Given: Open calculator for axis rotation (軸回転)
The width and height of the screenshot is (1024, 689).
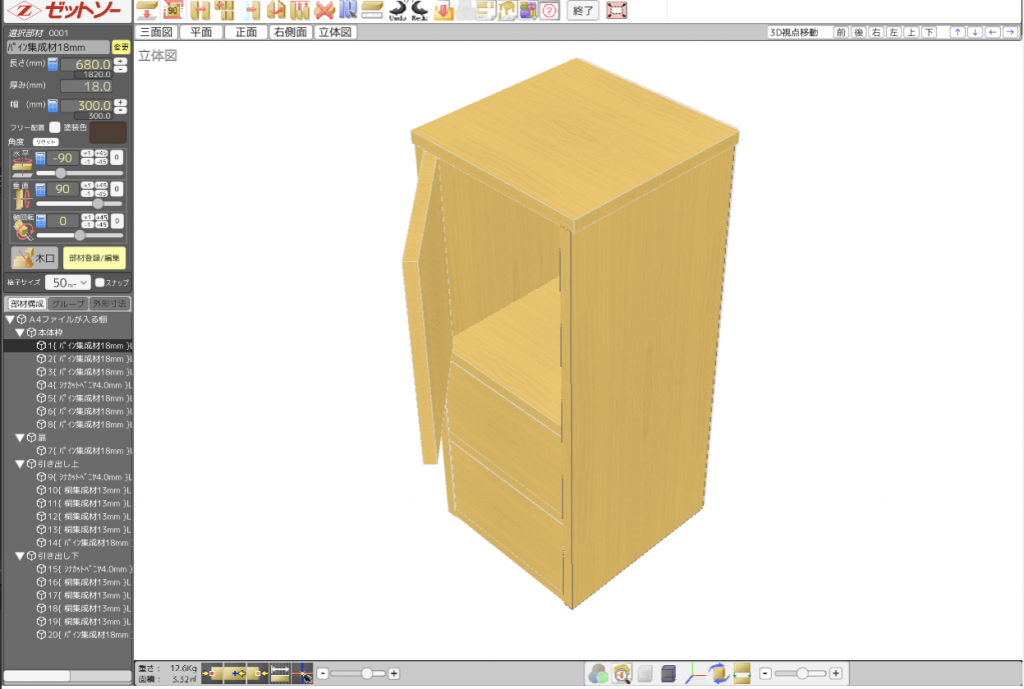Looking at the screenshot, I should coord(40,221).
